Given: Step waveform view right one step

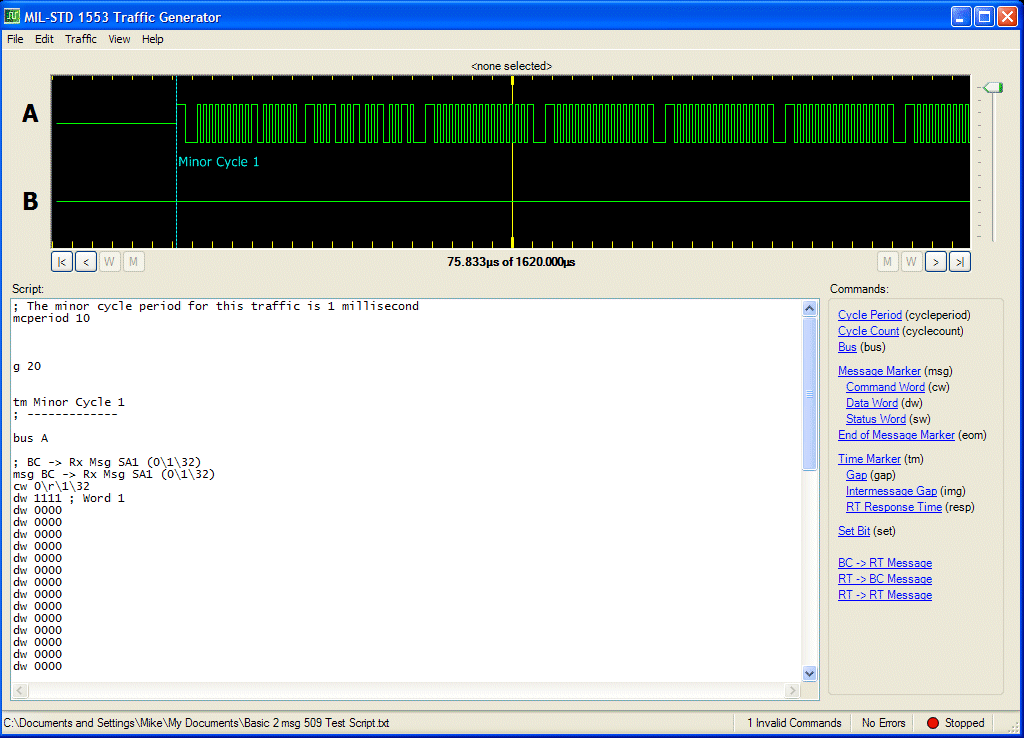Looking at the screenshot, I should (936, 262).
